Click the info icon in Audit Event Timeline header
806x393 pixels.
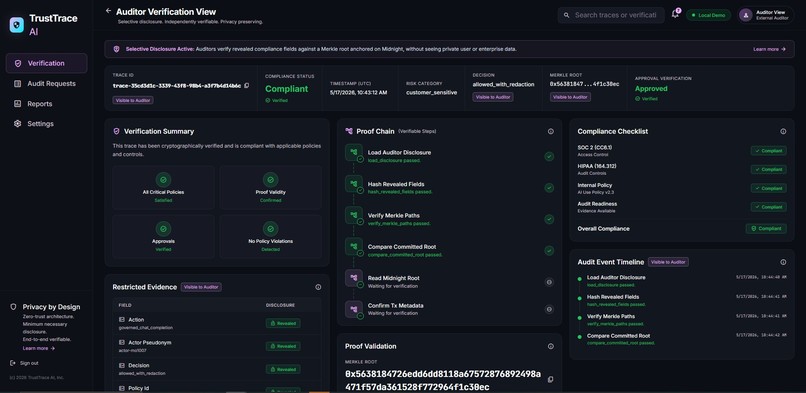point(783,262)
